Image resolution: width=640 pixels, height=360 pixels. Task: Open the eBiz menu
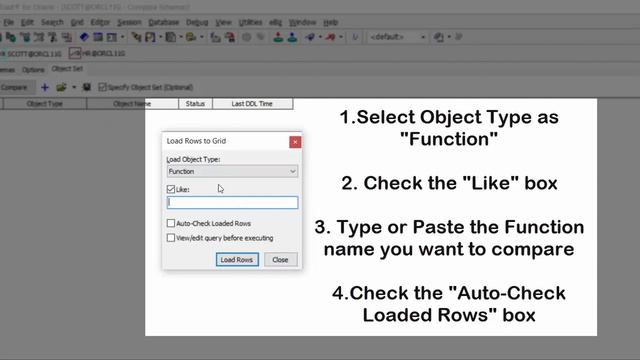tap(276, 22)
